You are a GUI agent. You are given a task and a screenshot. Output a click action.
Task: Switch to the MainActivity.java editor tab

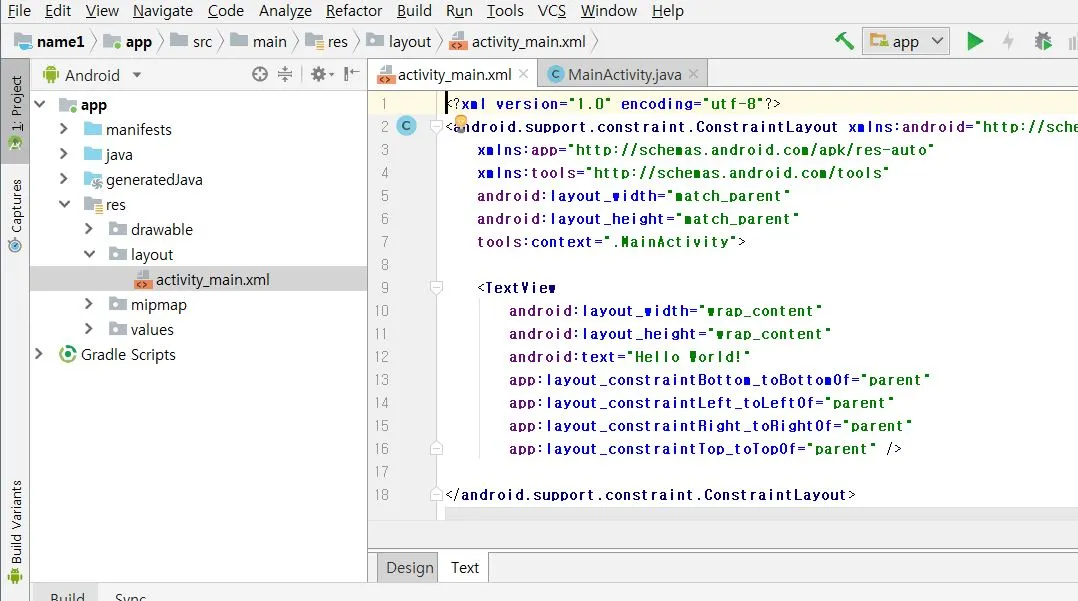624,74
